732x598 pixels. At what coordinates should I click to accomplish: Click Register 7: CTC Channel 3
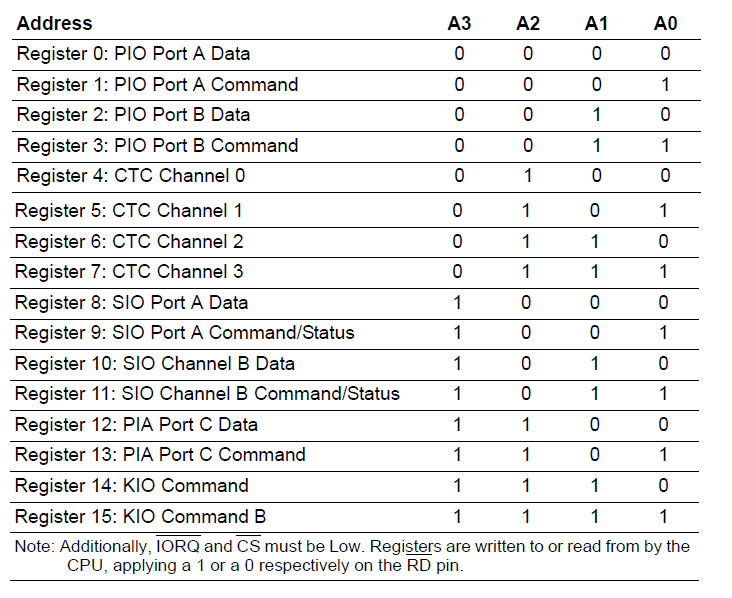pyautogui.click(x=129, y=272)
